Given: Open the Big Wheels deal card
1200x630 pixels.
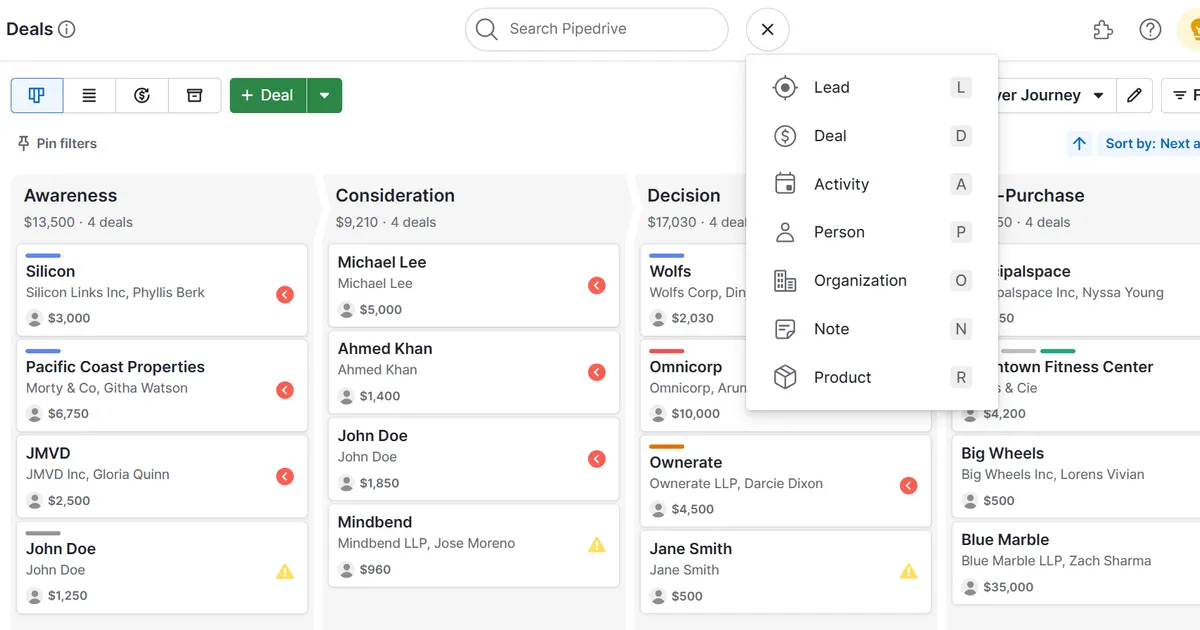Looking at the screenshot, I should [1076, 476].
